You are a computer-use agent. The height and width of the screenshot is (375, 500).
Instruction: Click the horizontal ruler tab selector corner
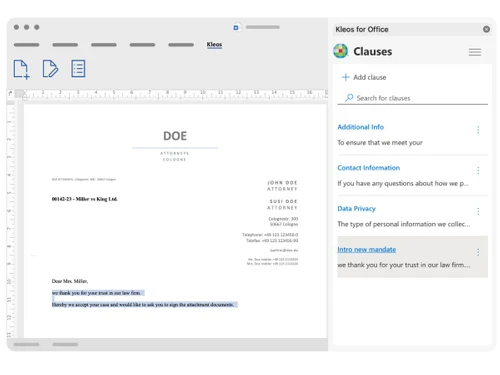(x=10, y=94)
